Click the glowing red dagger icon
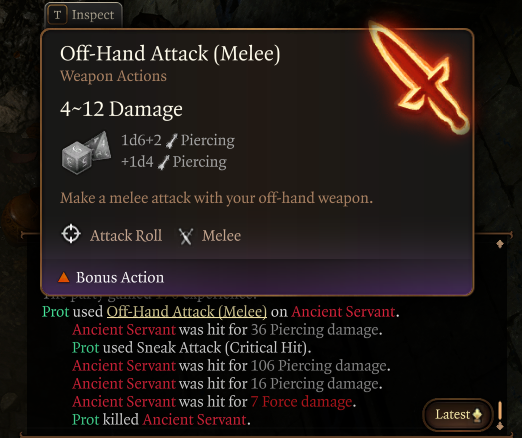The width and height of the screenshot is (522, 438). (x=419, y=77)
